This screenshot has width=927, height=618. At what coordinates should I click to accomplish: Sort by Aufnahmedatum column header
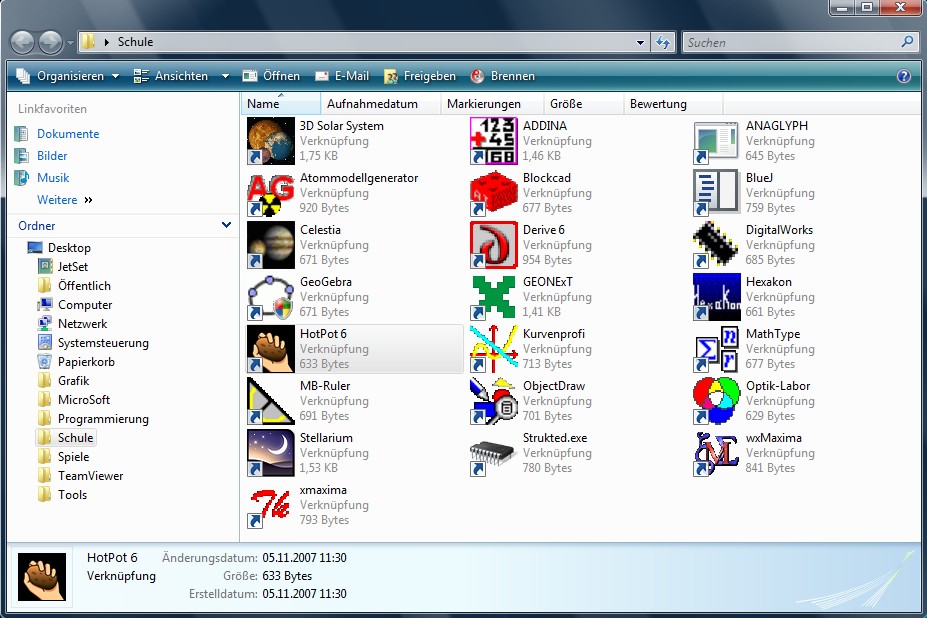click(x=381, y=103)
